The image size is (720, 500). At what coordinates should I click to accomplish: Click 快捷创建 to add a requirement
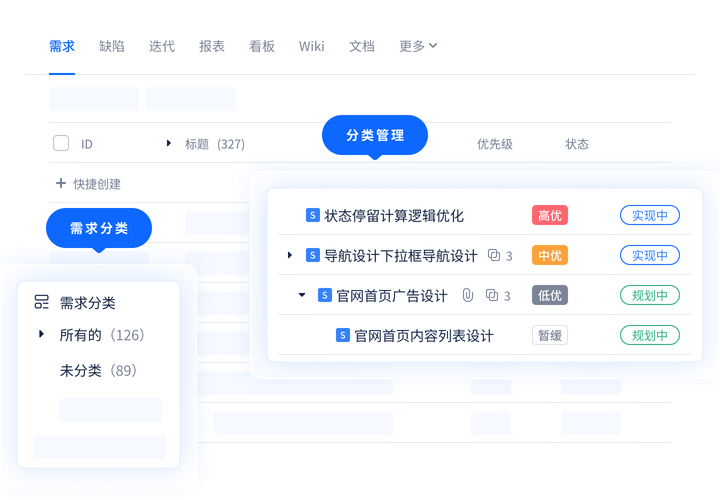97,184
